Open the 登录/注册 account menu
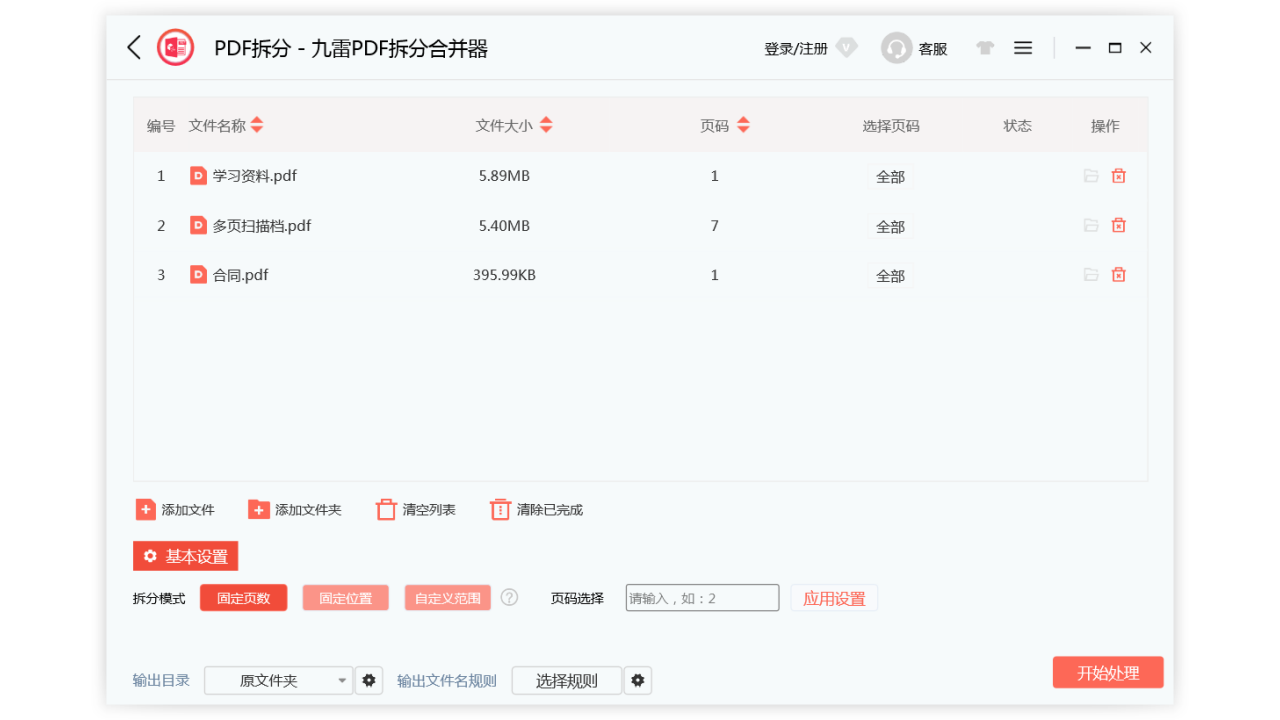The image size is (1280, 720). pos(793,48)
